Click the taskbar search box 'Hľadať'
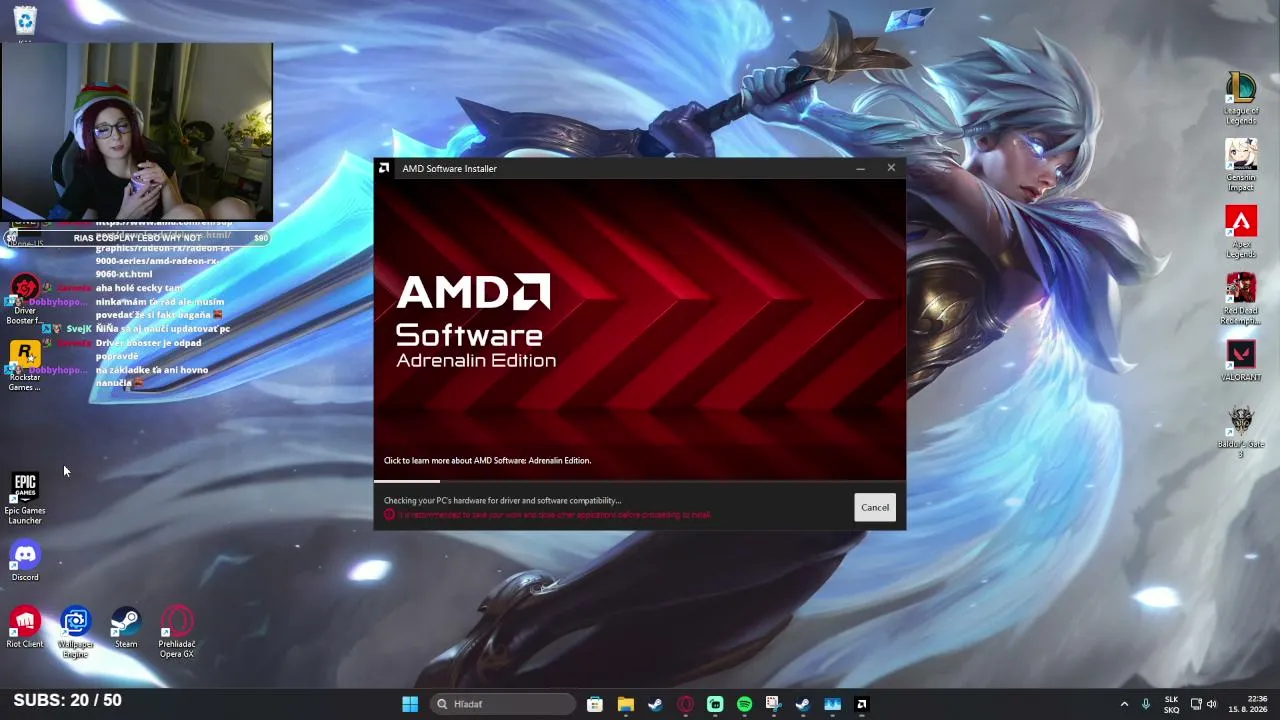Screen dimensions: 1280x720 (x=503, y=704)
